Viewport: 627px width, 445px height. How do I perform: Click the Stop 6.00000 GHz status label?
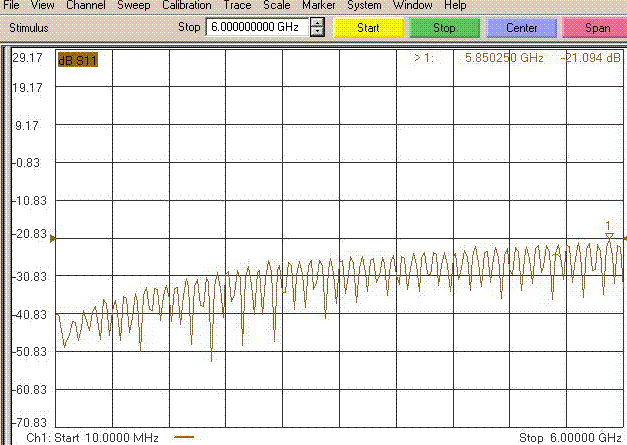[x=570, y=437]
